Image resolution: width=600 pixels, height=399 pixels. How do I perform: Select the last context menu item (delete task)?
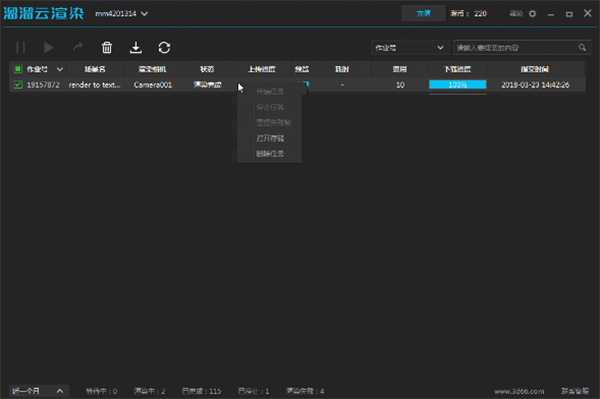point(270,154)
